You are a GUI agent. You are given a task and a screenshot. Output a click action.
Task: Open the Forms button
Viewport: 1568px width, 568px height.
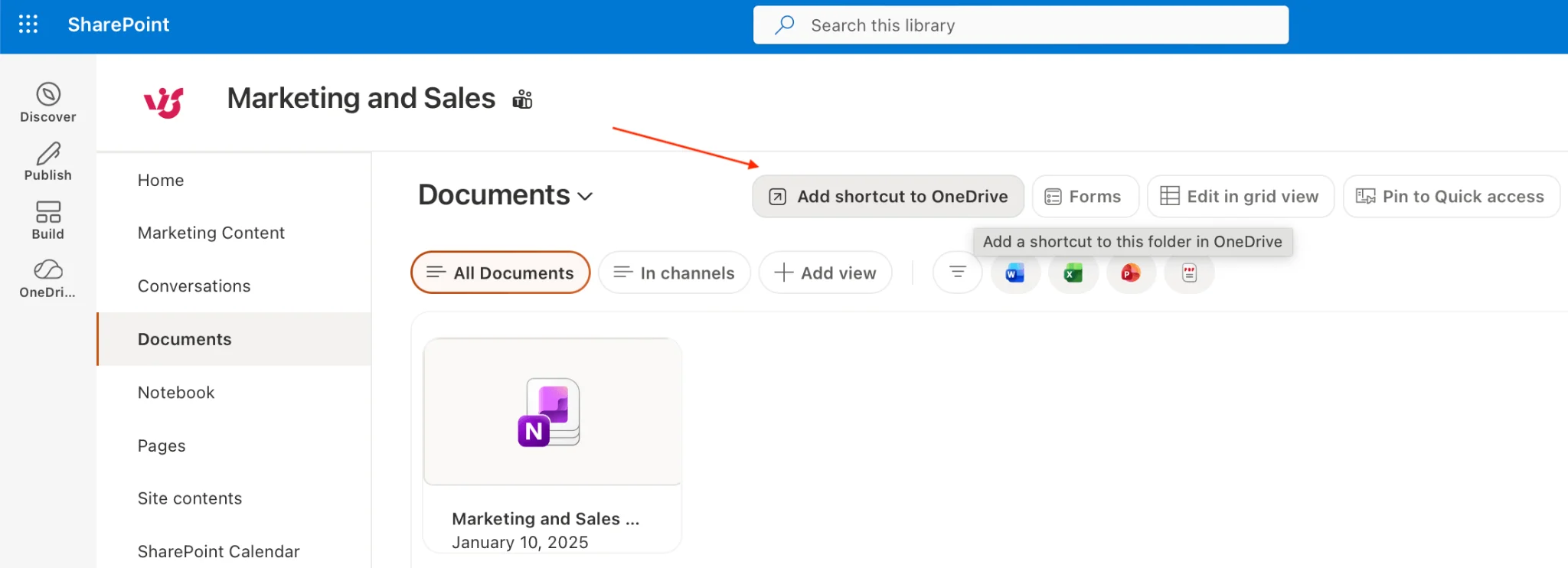click(1085, 197)
